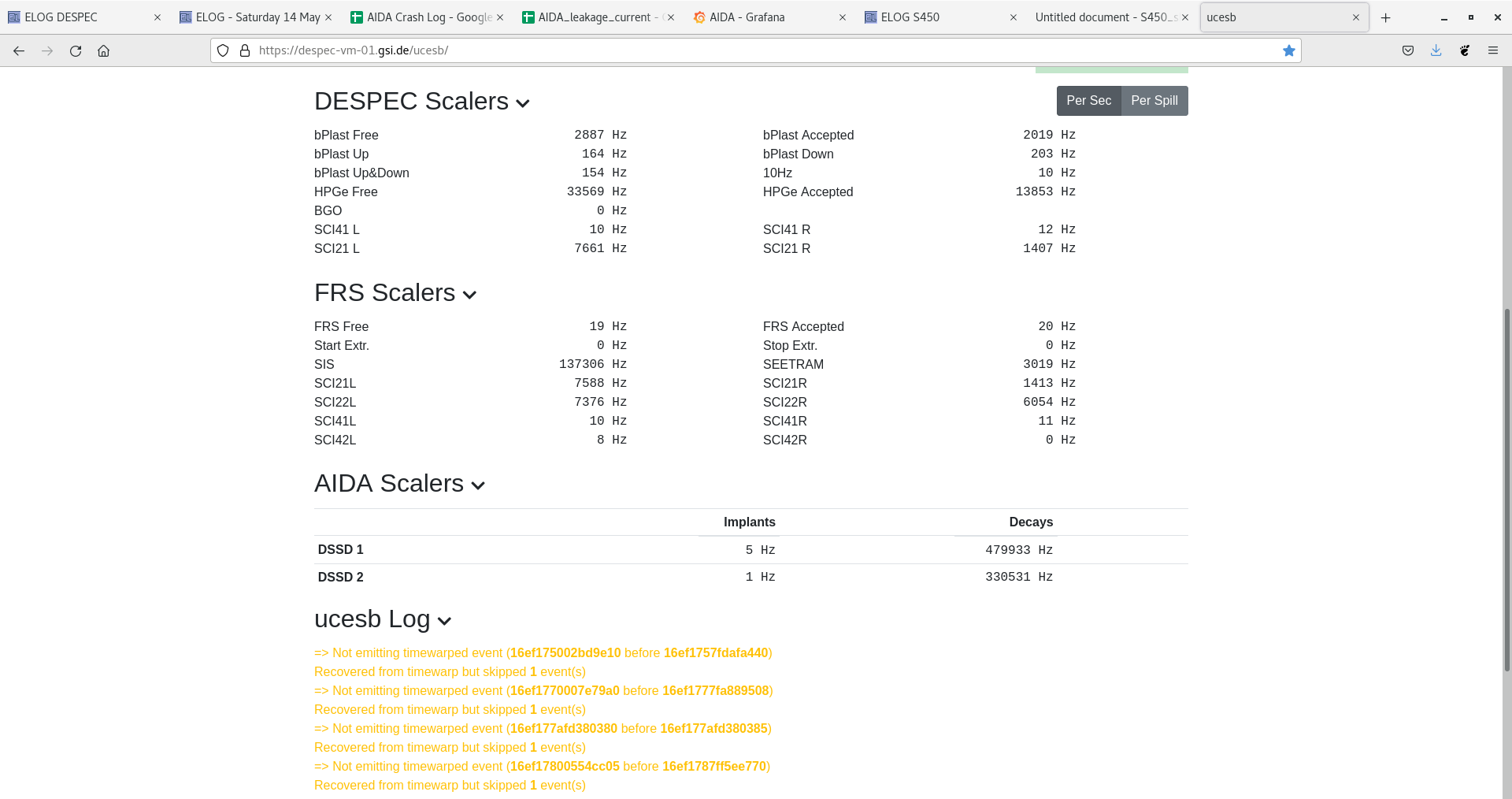Switch to the AIDA - Grafana tab

pyautogui.click(x=747, y=17)
